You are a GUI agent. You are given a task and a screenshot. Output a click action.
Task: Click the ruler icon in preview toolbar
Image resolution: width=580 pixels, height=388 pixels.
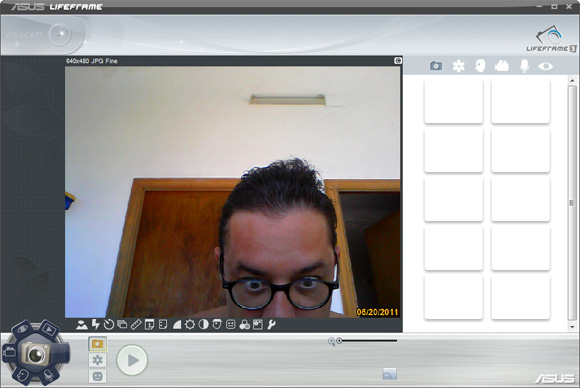[136, 324]
